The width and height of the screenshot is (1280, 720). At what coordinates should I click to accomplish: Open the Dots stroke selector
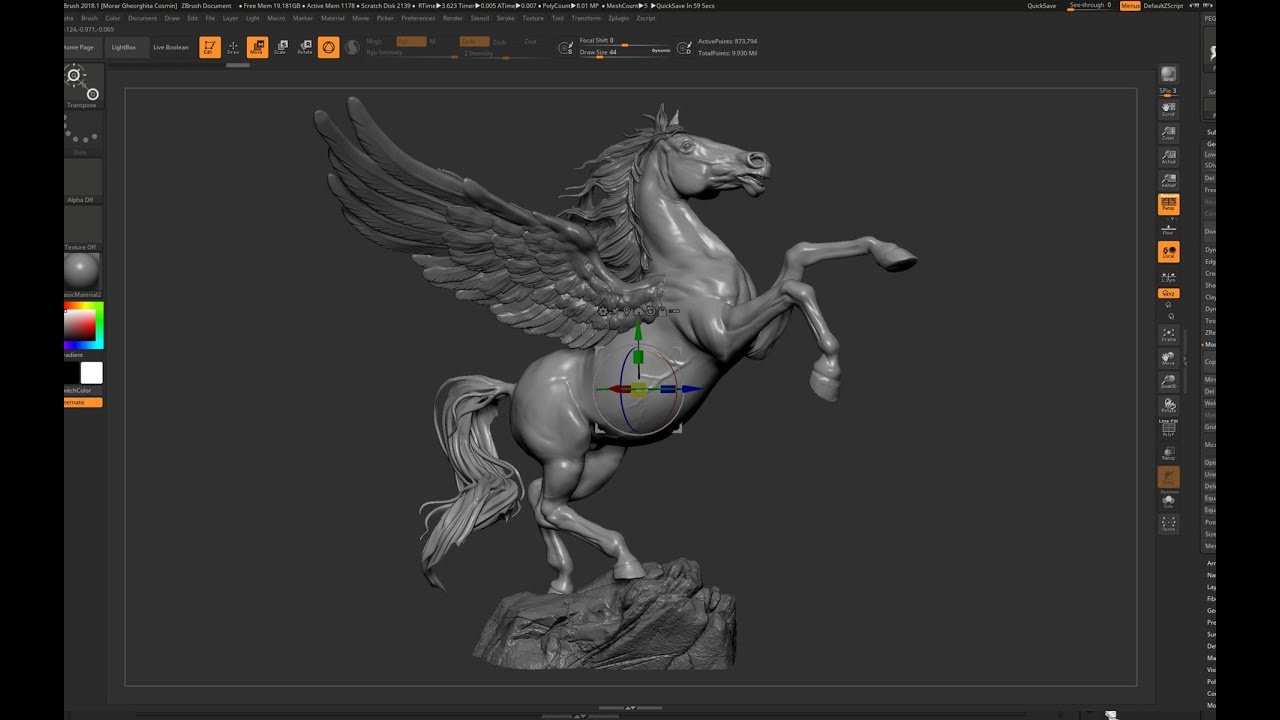82,134
